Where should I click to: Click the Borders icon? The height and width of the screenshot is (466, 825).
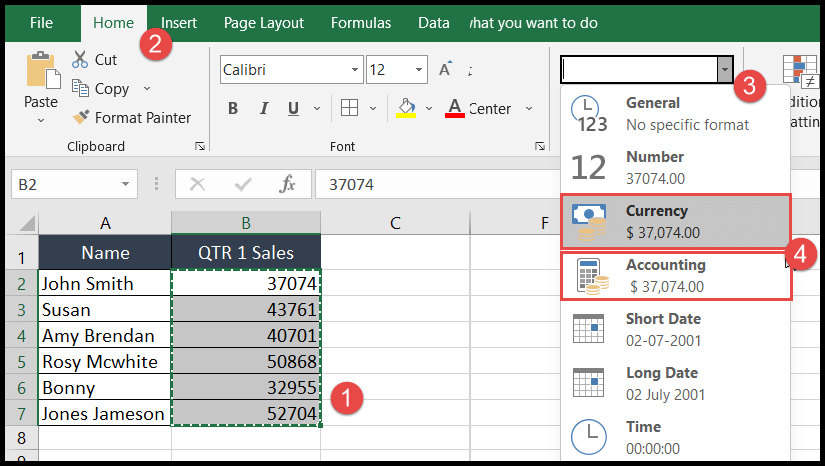349,108
